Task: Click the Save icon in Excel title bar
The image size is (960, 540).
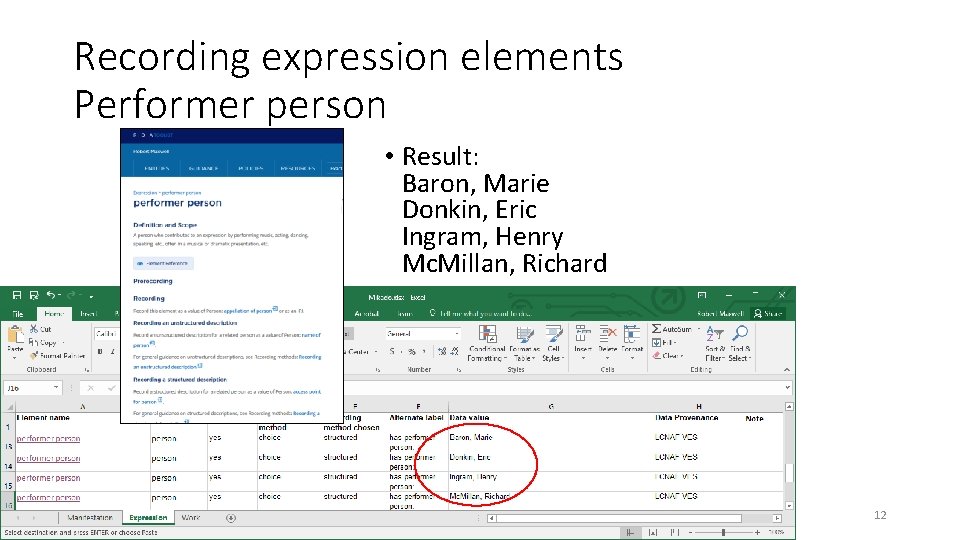Action: (x=17, y=295)
